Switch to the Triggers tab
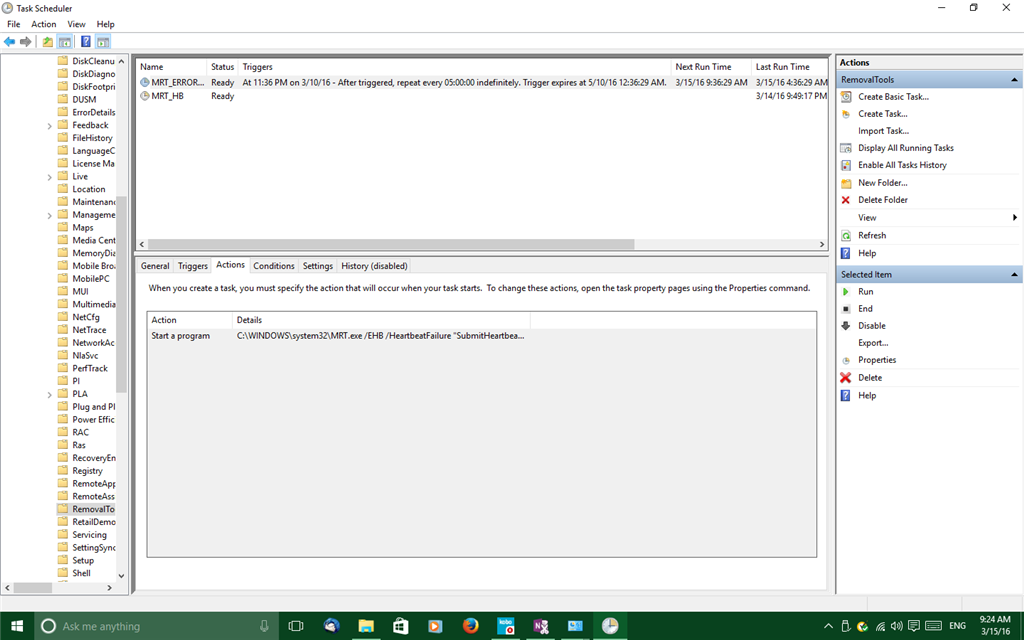Screen dimensions: 1024x640 tap(193, 266)
